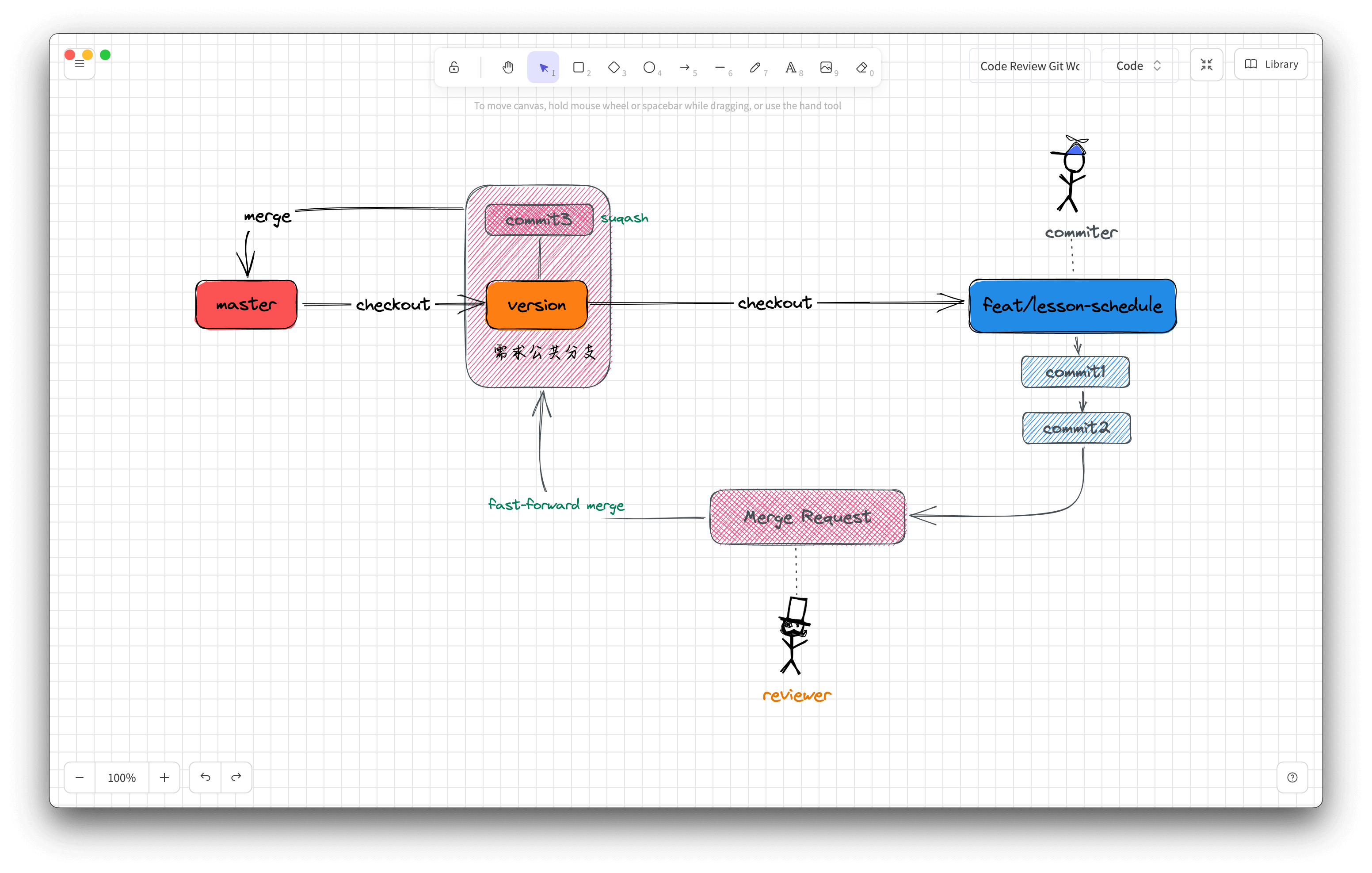Viewport: 1372px width, 873px height.
Task: Select the Rectangle shape tool
Action: coord(578,67)
